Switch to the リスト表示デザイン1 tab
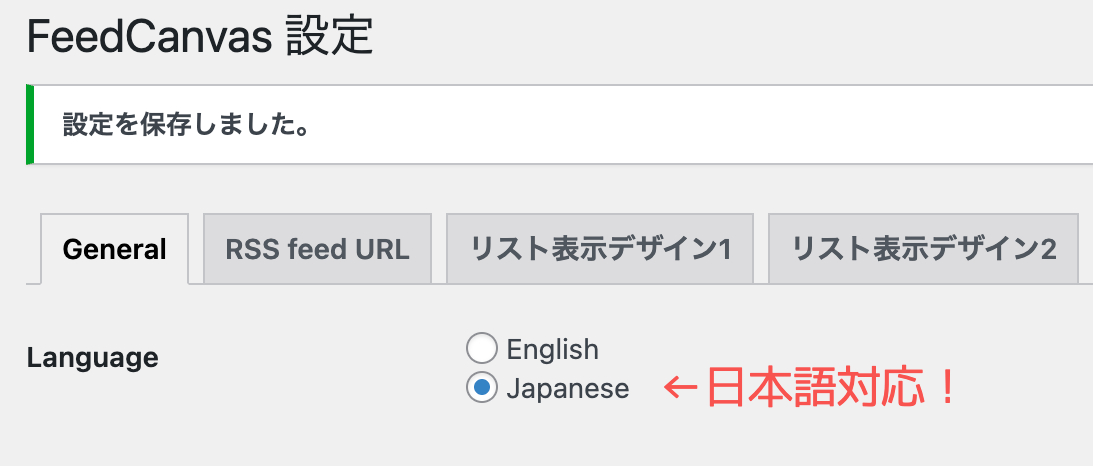 coord(599,249)
